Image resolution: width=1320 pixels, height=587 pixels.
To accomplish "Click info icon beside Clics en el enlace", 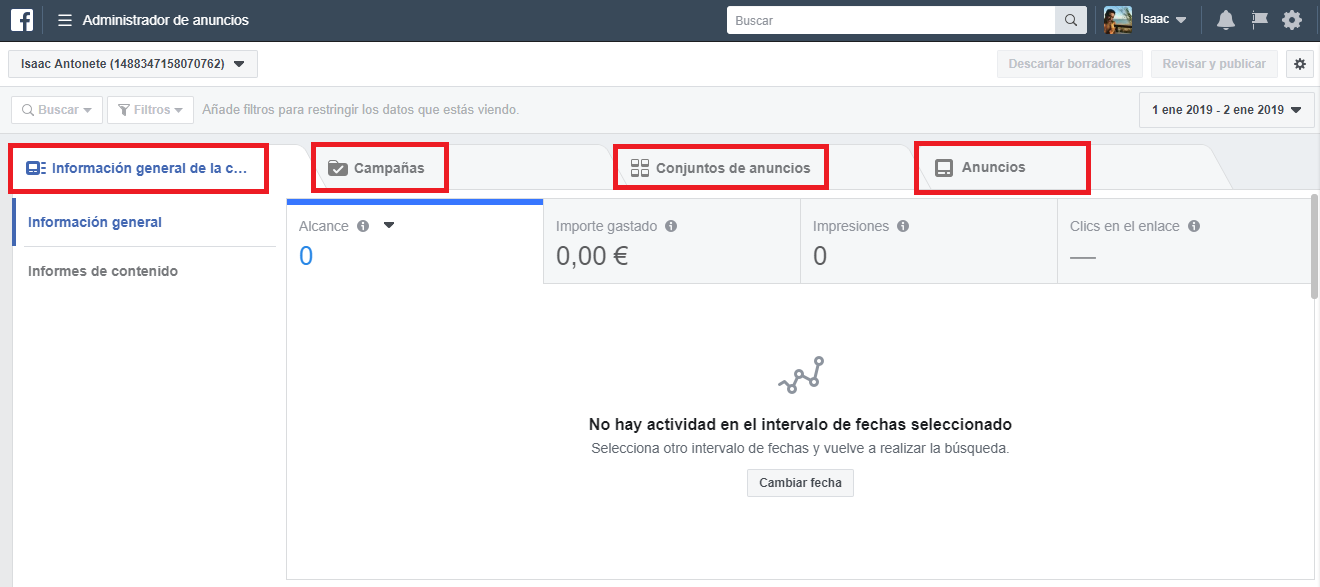I will point(1194,226).
